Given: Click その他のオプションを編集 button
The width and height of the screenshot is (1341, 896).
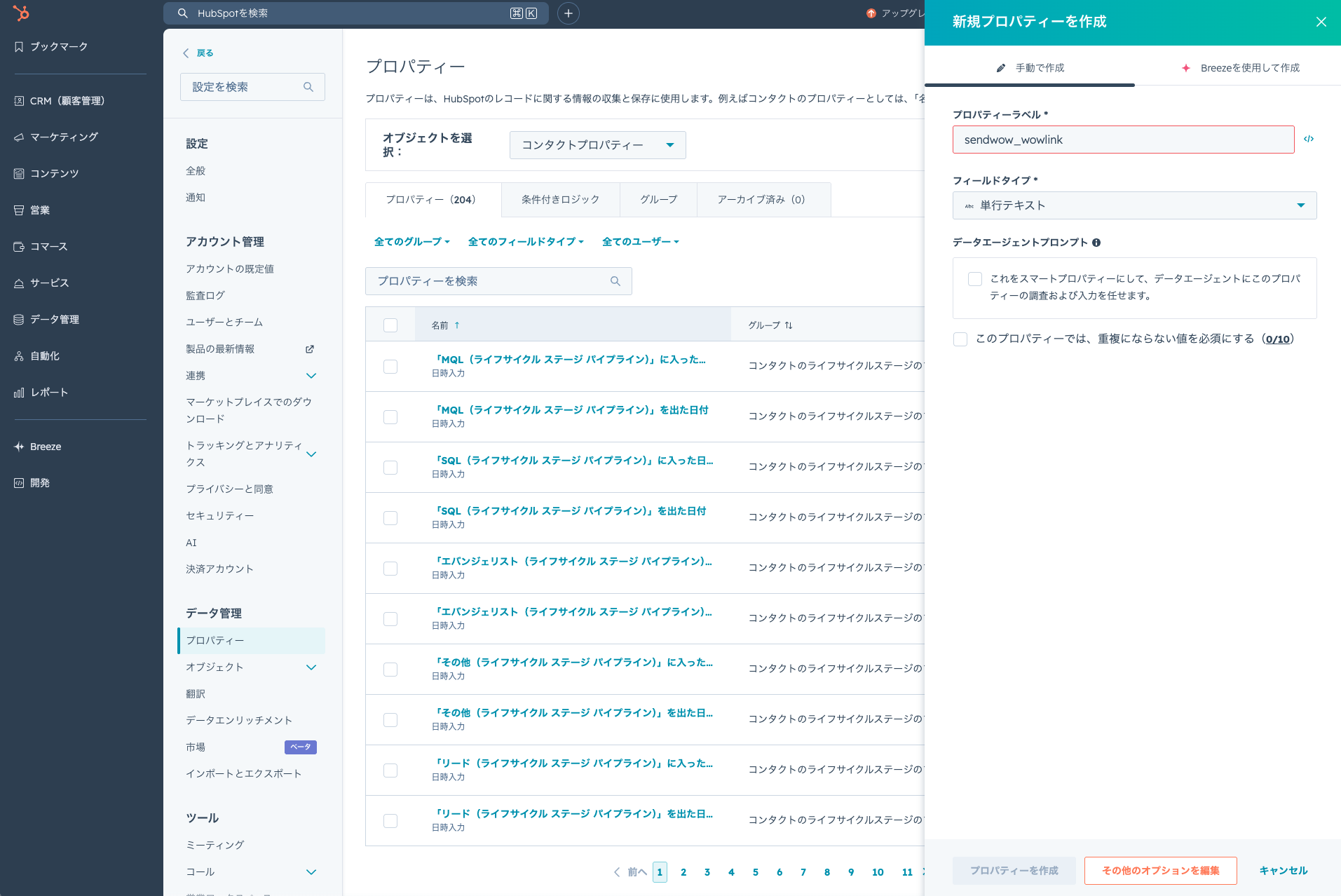Looking at the screenshot, I should tap(1161, 871).
